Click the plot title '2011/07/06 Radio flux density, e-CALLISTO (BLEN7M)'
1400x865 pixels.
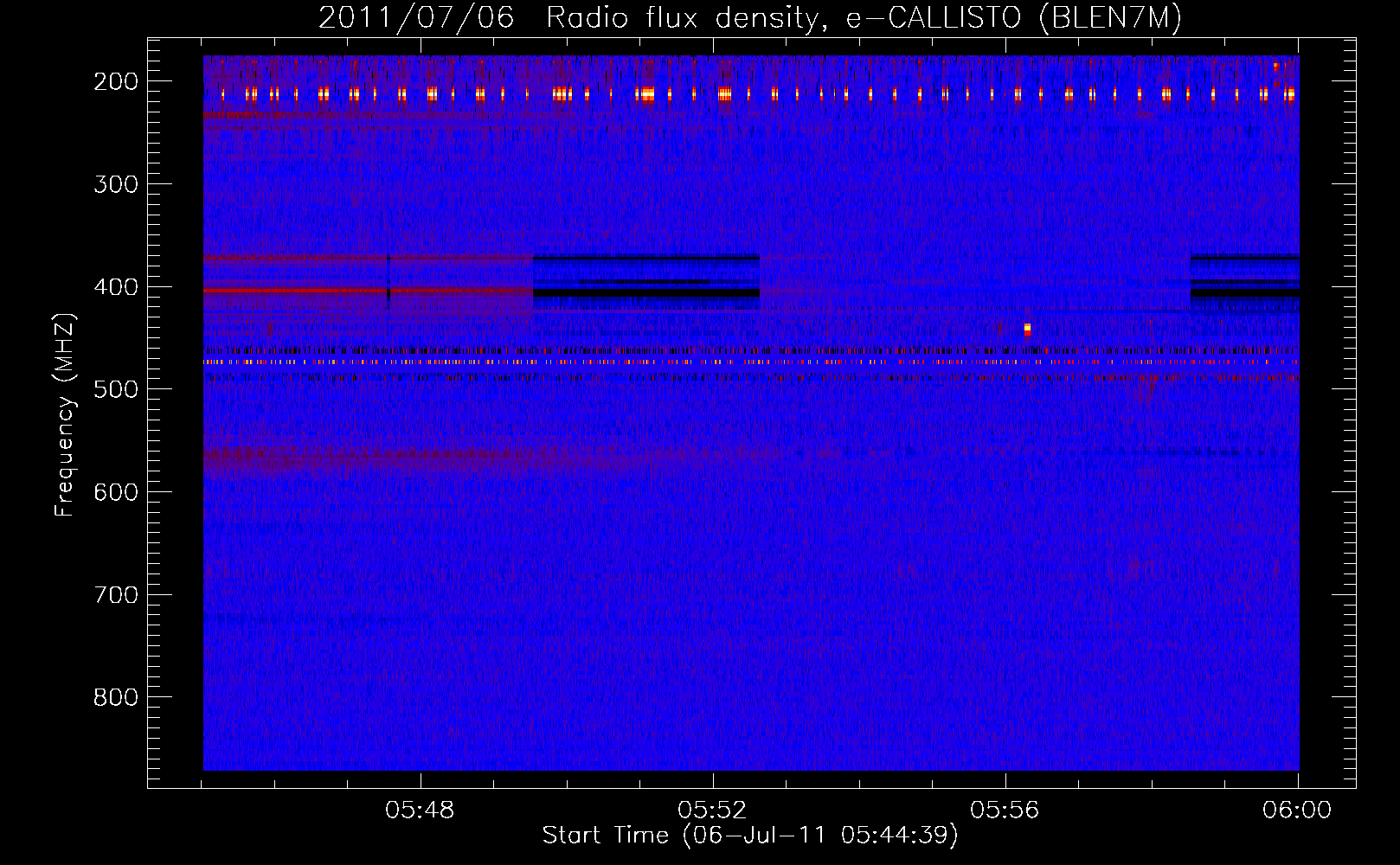tap(749, 17)
